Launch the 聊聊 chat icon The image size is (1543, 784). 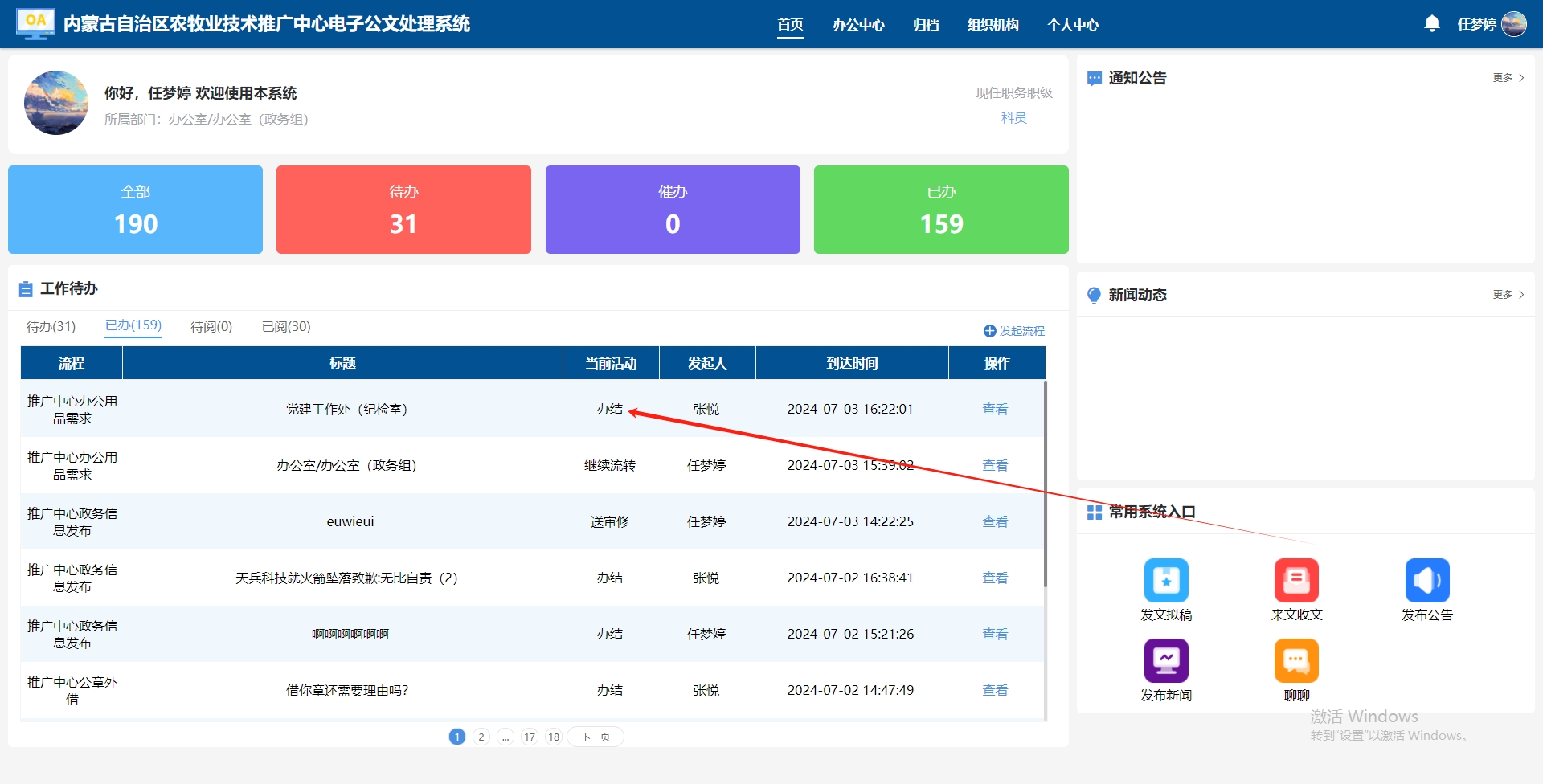[1296, 660]
